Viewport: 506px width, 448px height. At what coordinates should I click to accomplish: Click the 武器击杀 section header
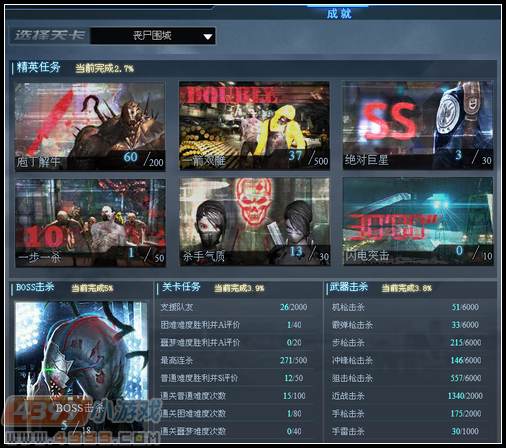coord(349,287)
